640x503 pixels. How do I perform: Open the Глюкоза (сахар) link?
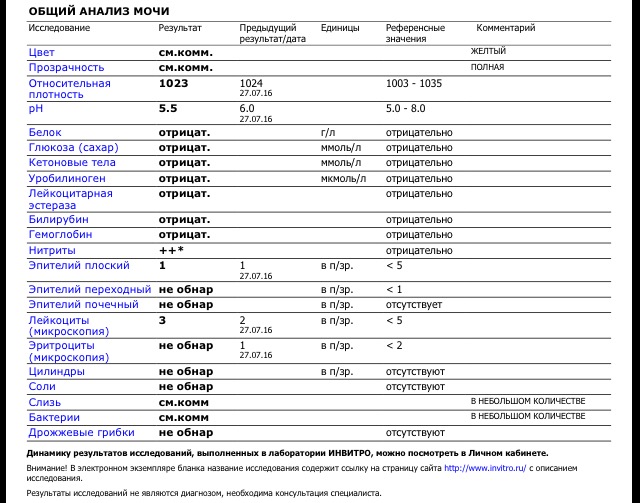73,148
